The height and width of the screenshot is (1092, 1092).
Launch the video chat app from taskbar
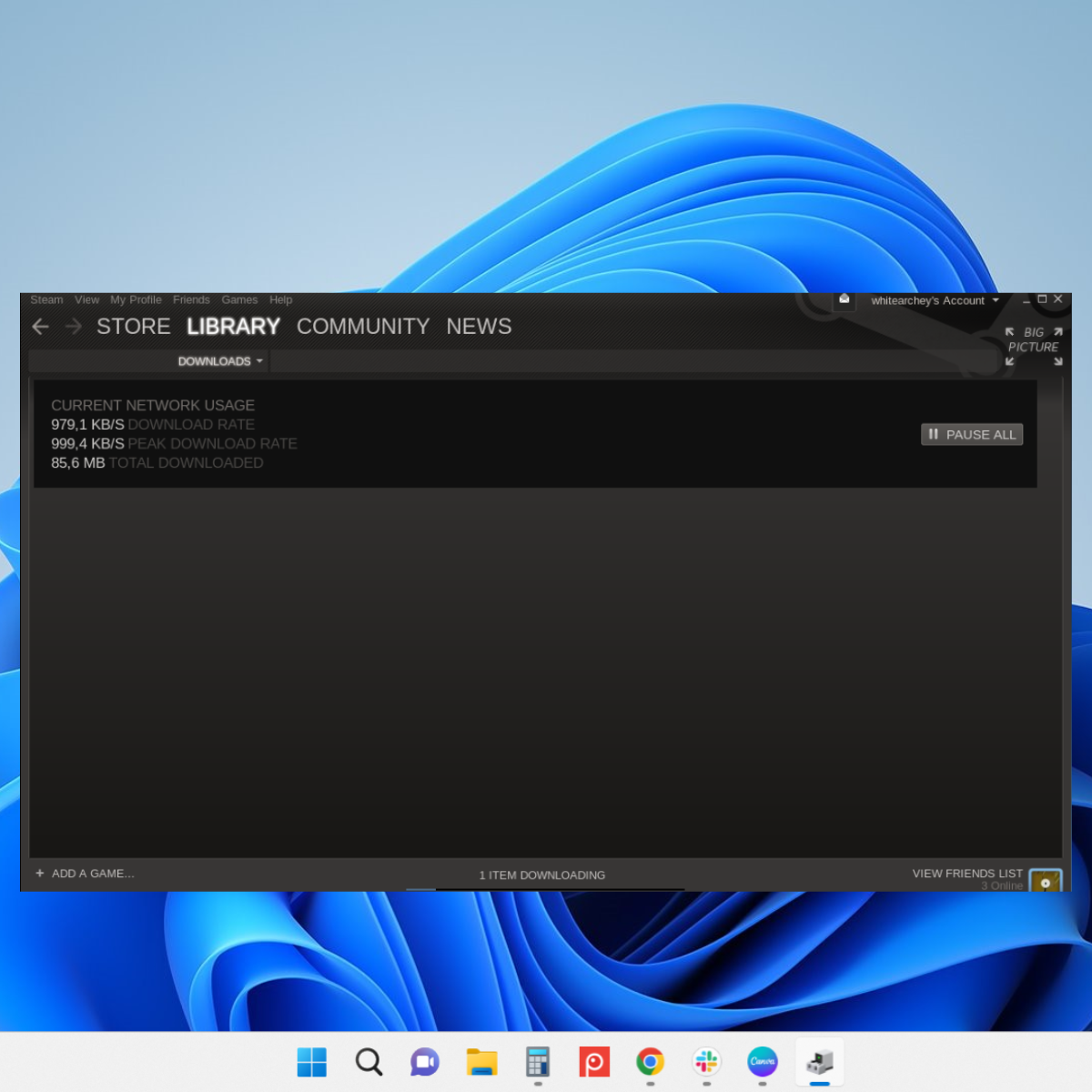coord(425,1061)
